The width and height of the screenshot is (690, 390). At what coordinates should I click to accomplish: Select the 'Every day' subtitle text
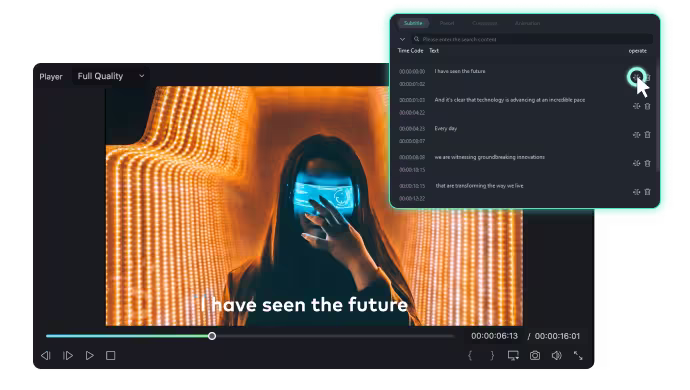click(446, 129)
